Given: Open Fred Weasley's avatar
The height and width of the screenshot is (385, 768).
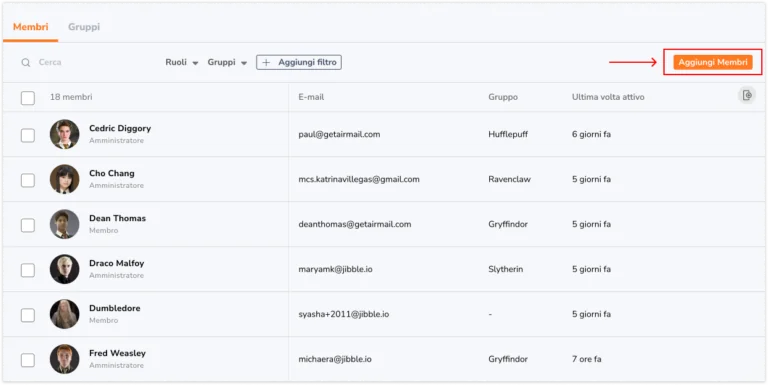Looking at the screenshot, I should click(x=65, y=360).
